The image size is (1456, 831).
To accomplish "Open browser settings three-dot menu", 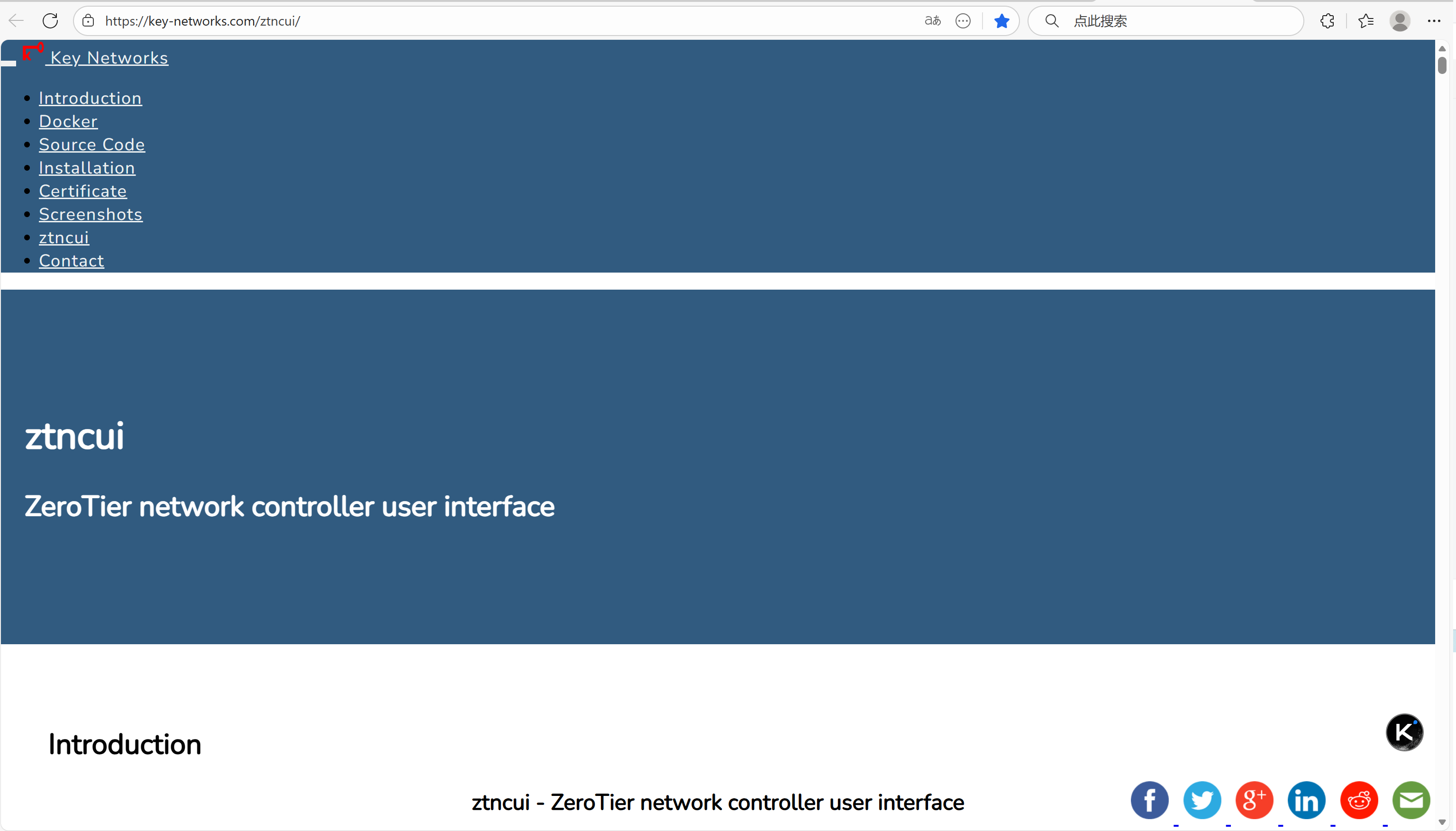I will pyautogui.click(x=1434, y=21).
